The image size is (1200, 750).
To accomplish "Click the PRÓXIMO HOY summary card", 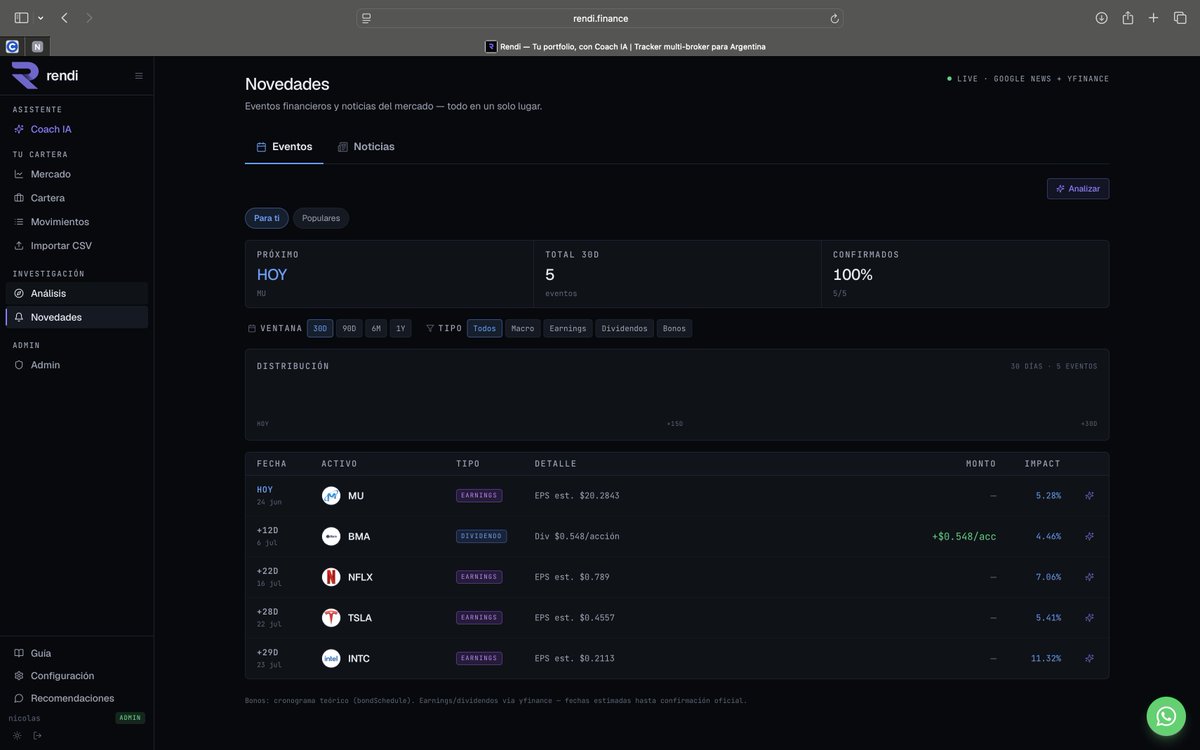I will pos(389,274).
